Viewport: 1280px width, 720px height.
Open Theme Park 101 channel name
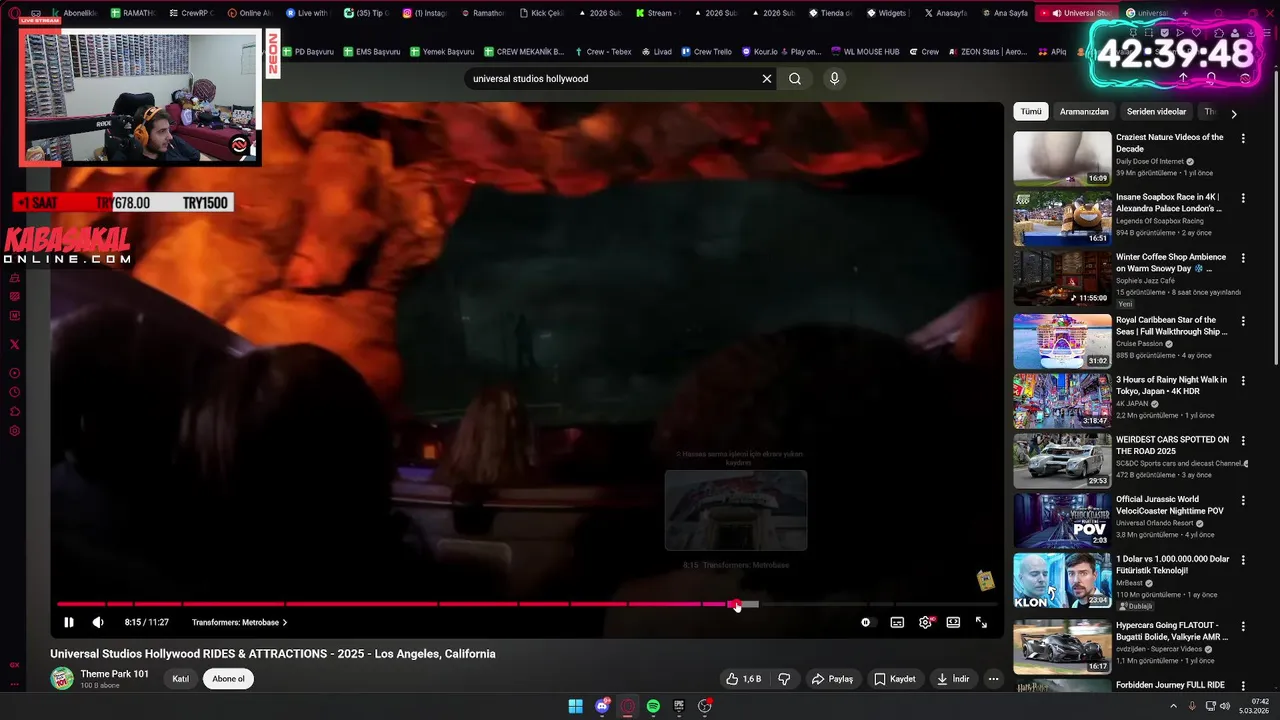click(115, 674)
